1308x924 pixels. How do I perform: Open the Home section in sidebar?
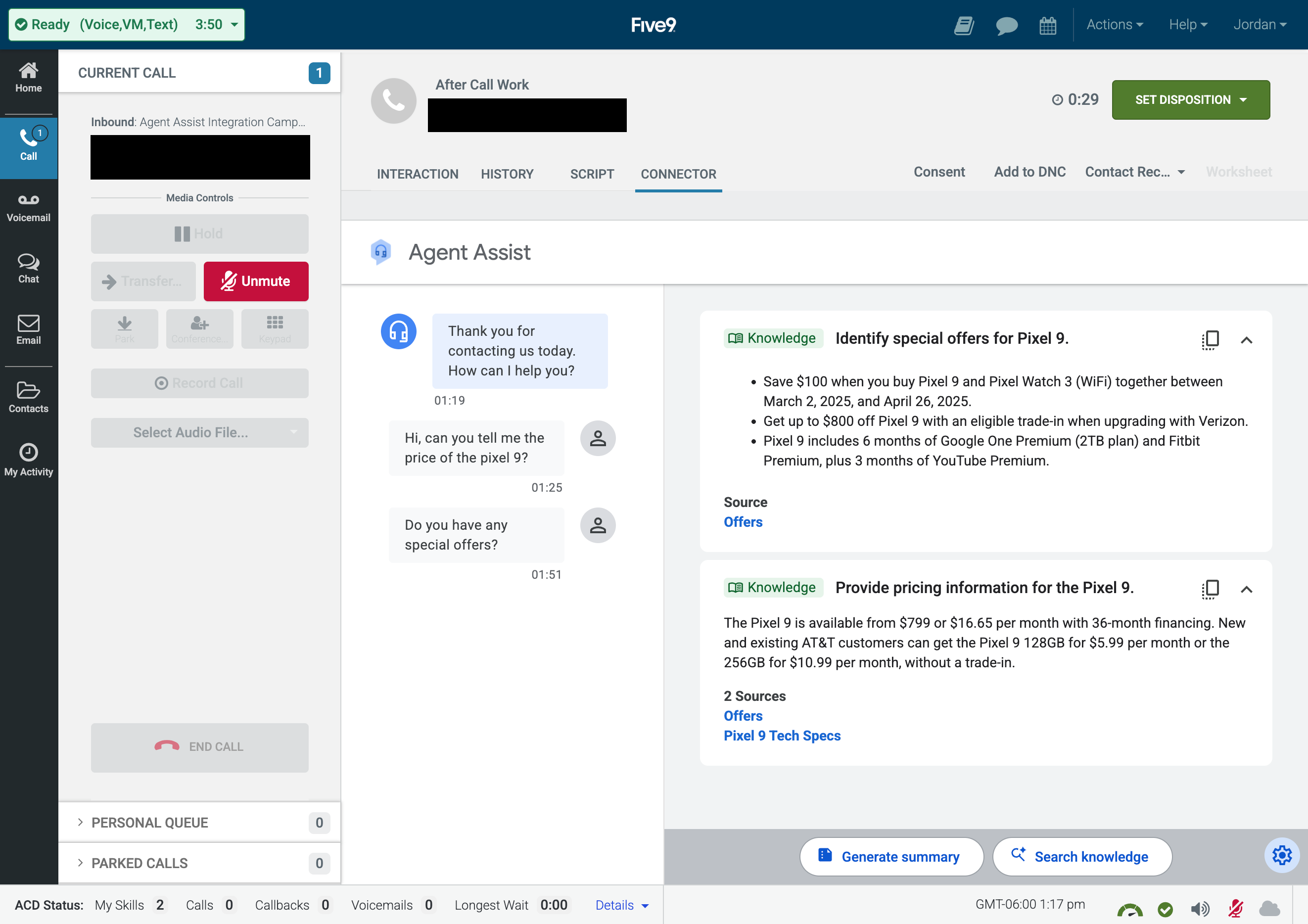click(x=29, y=78)
